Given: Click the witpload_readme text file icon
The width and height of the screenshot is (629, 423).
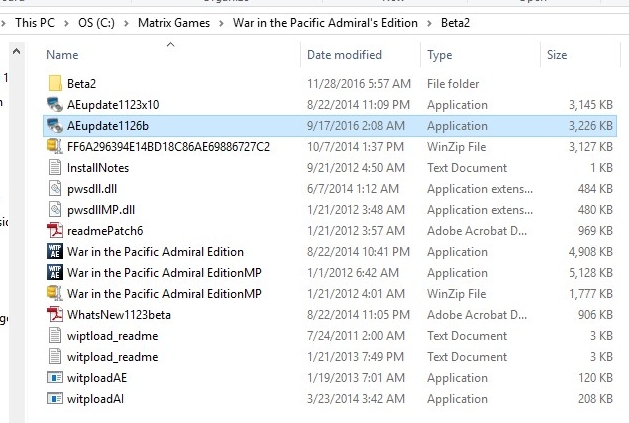Looking at the screenshot, I should click(55, 356).
